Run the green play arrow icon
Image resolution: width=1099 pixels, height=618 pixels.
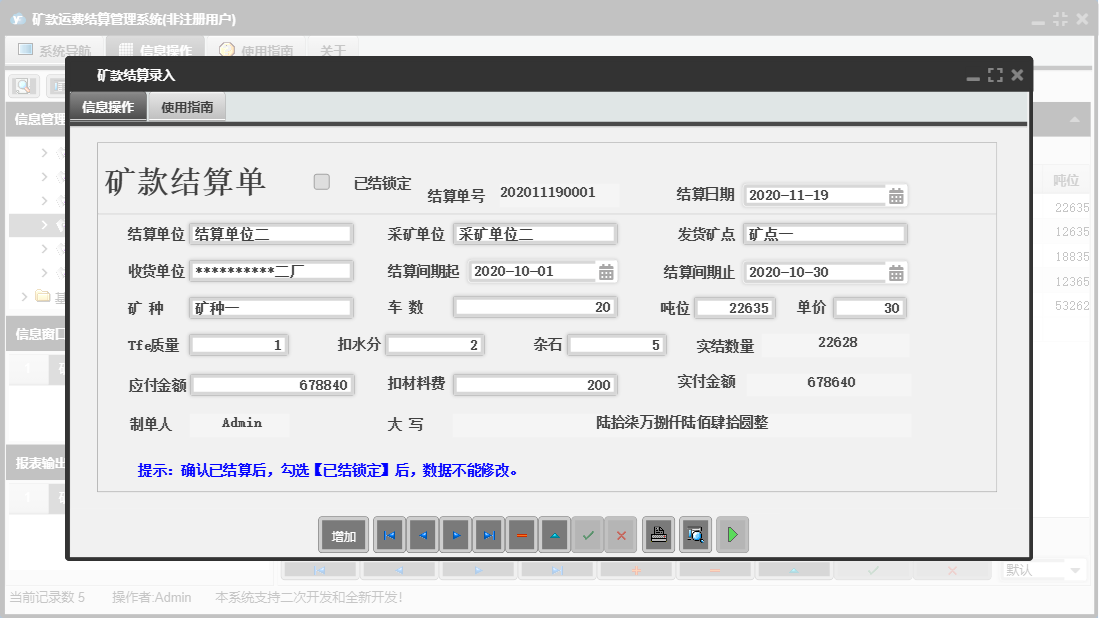coord(731,535)
